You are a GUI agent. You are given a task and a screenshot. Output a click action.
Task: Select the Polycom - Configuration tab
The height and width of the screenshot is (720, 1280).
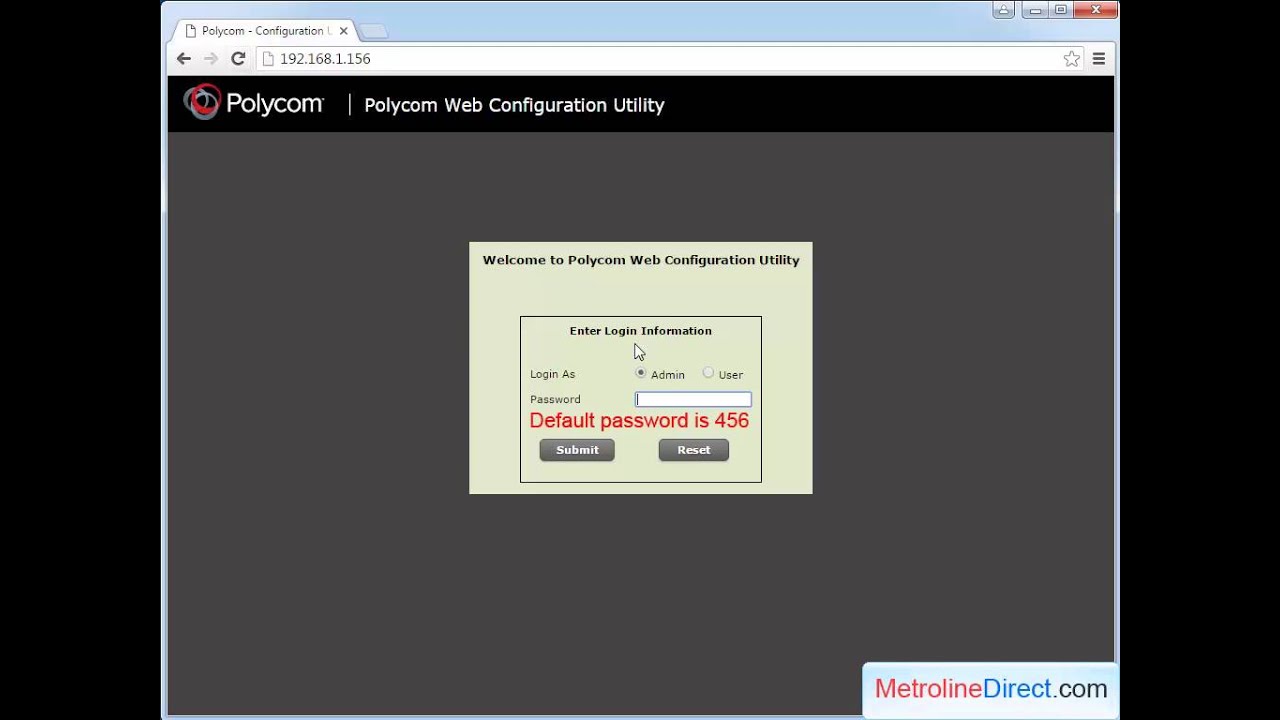(266, 31)
